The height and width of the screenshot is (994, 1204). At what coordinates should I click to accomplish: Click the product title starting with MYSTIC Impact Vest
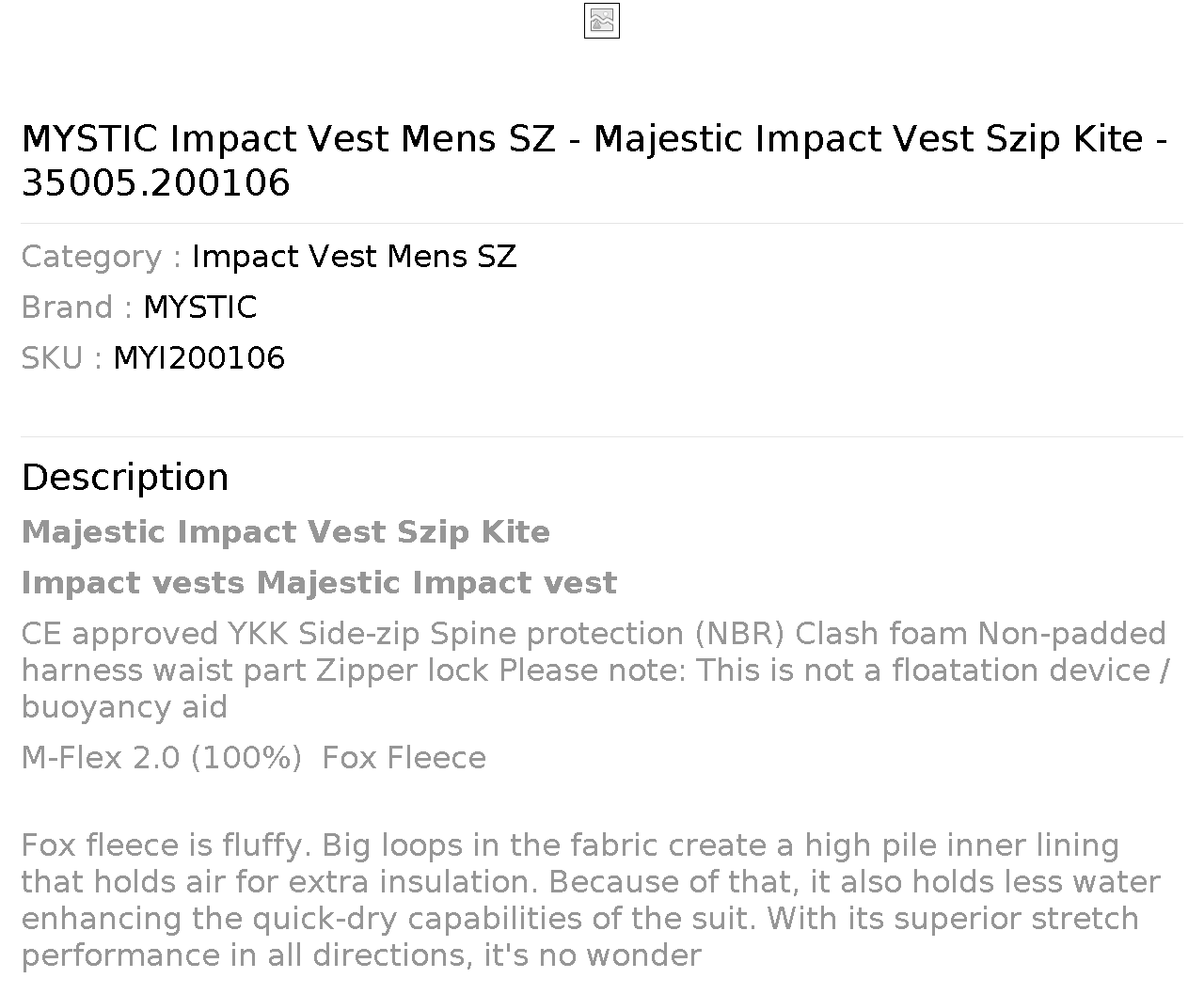594,160
